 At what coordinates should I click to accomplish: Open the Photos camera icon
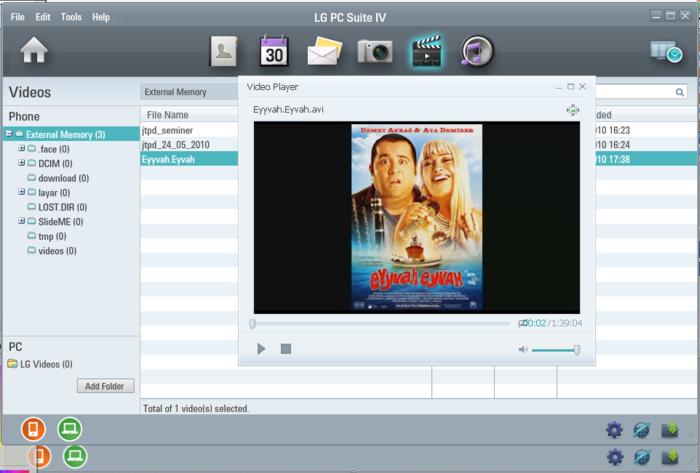(x=375, y=51)
